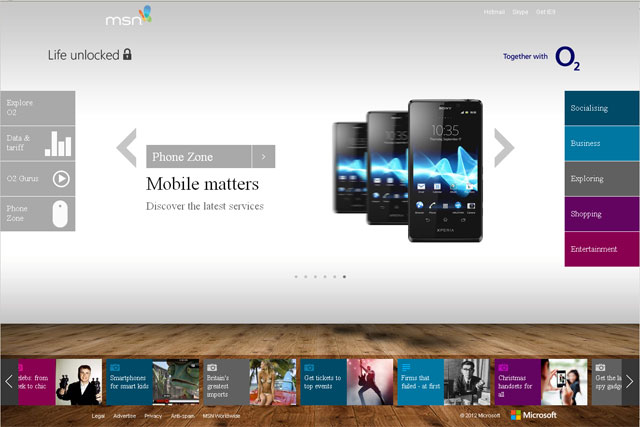Screen dimensions: 640x427
Task: Open the Shopping category
Action: click(602, 214)
